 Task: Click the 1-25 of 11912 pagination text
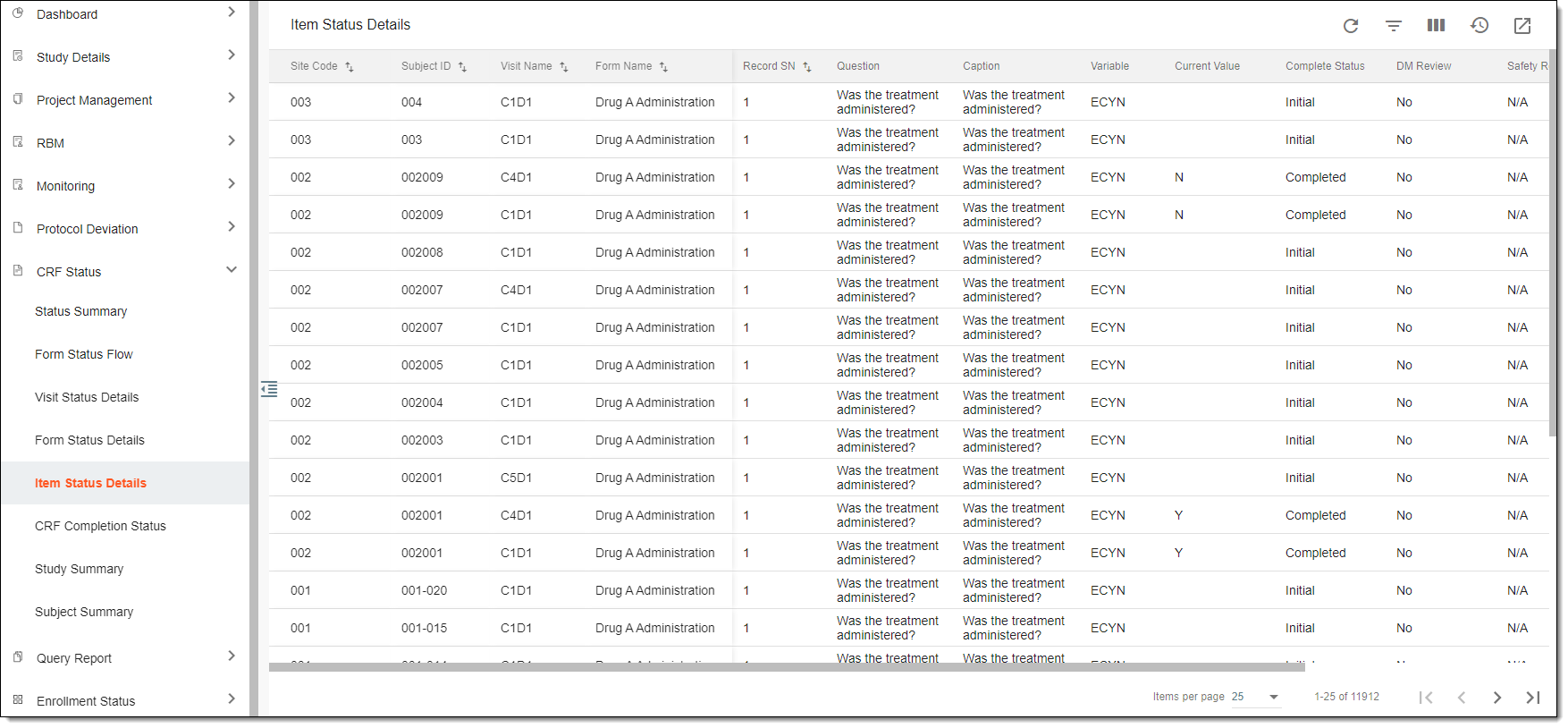click(1346, 697)
